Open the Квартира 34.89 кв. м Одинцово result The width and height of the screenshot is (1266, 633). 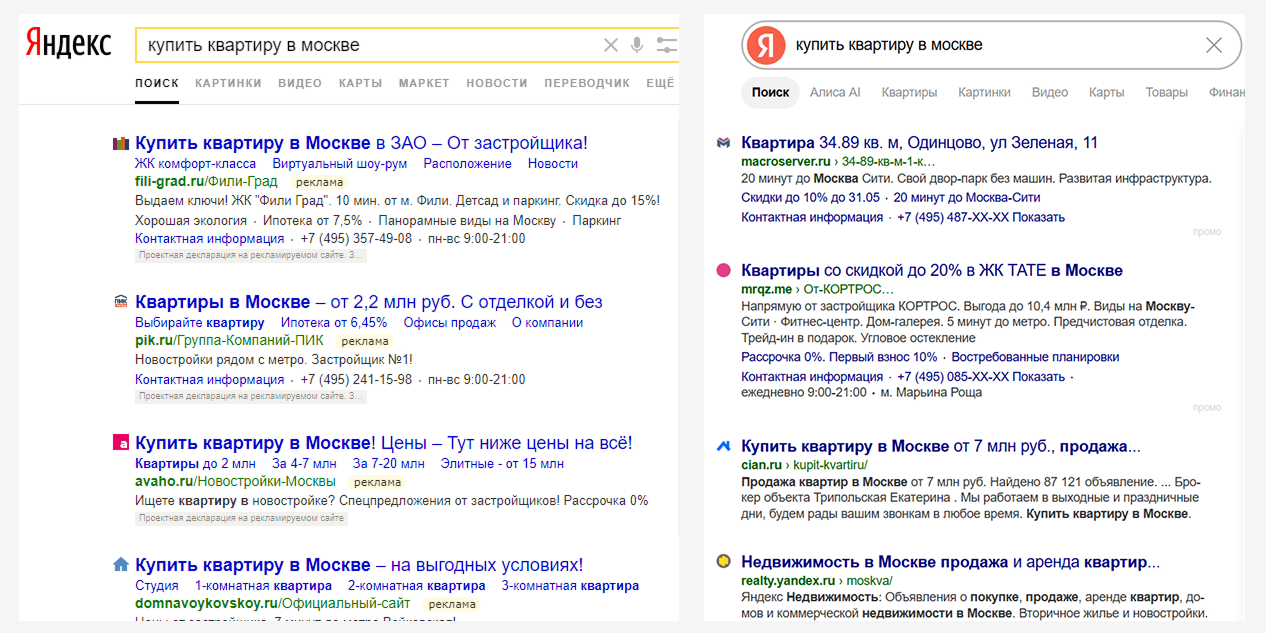click(x=919, y=143)
